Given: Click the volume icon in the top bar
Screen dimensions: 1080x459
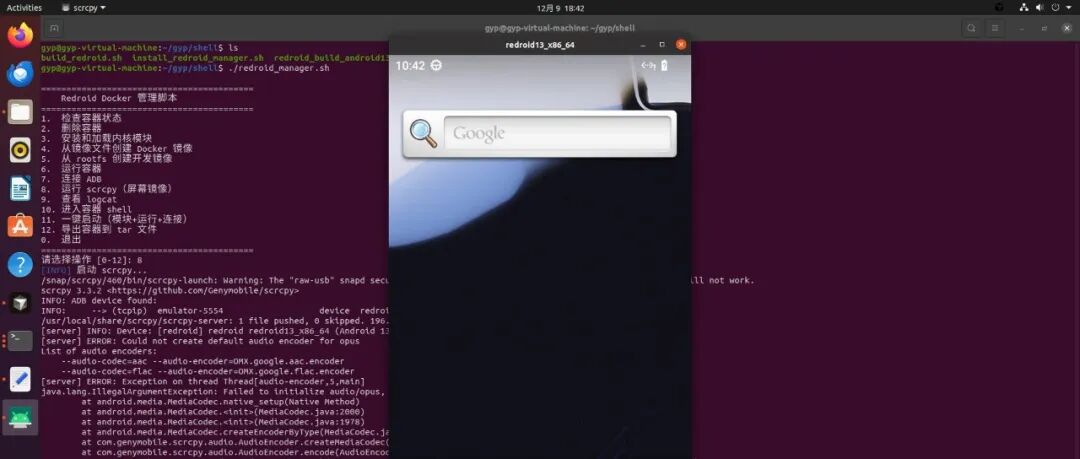Looking at the screenshot, I should tap(1039, 8).
